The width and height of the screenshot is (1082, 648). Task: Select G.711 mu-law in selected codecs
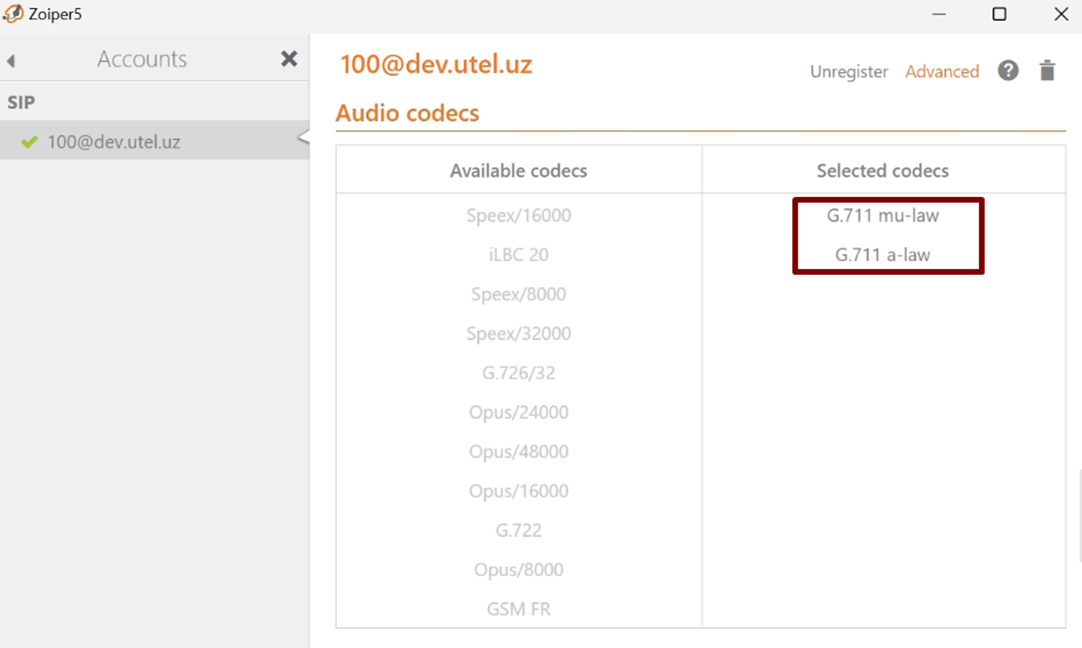pyautogui.click(x=882, y=216)
